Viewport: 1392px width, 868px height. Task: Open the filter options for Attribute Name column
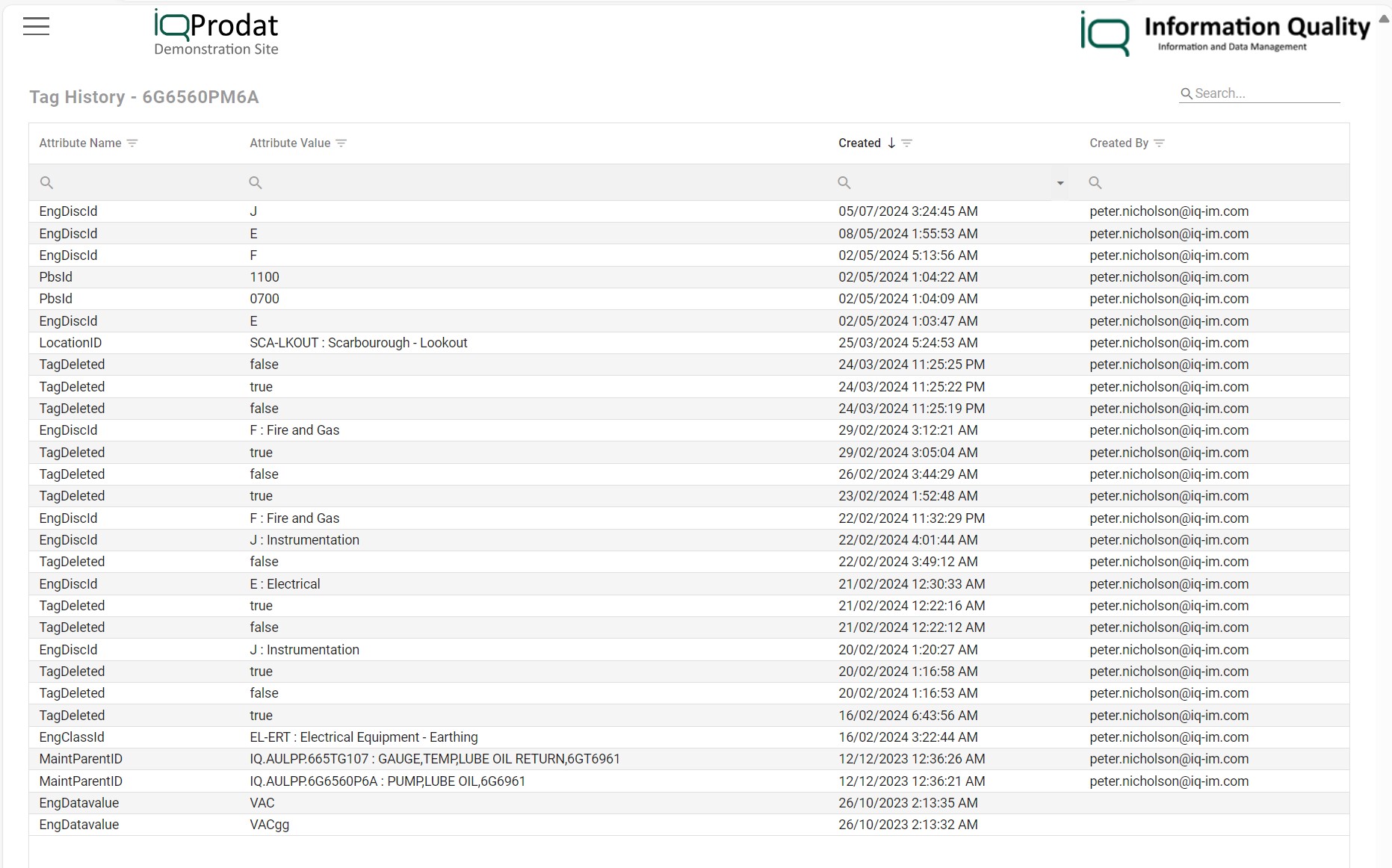[134, 143]
